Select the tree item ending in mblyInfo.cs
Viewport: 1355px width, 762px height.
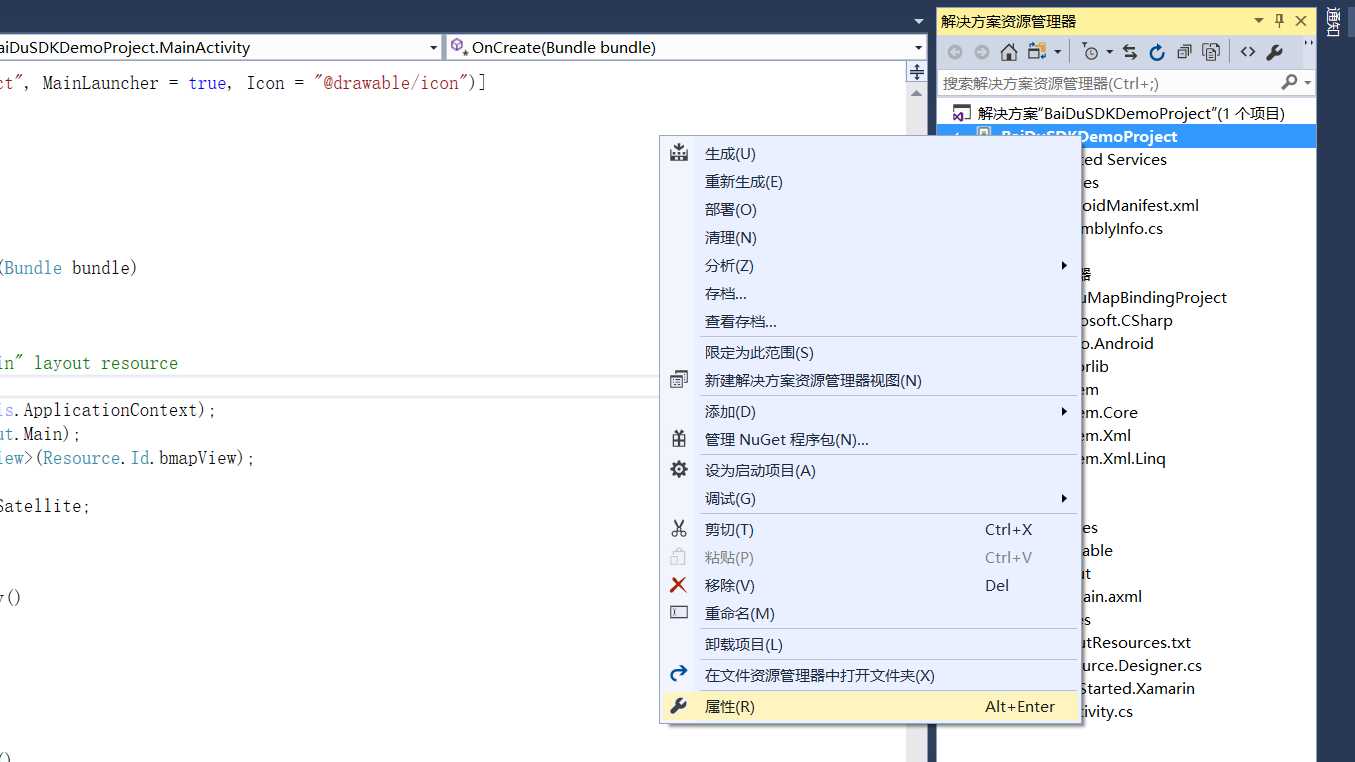tap(1122, 228)
